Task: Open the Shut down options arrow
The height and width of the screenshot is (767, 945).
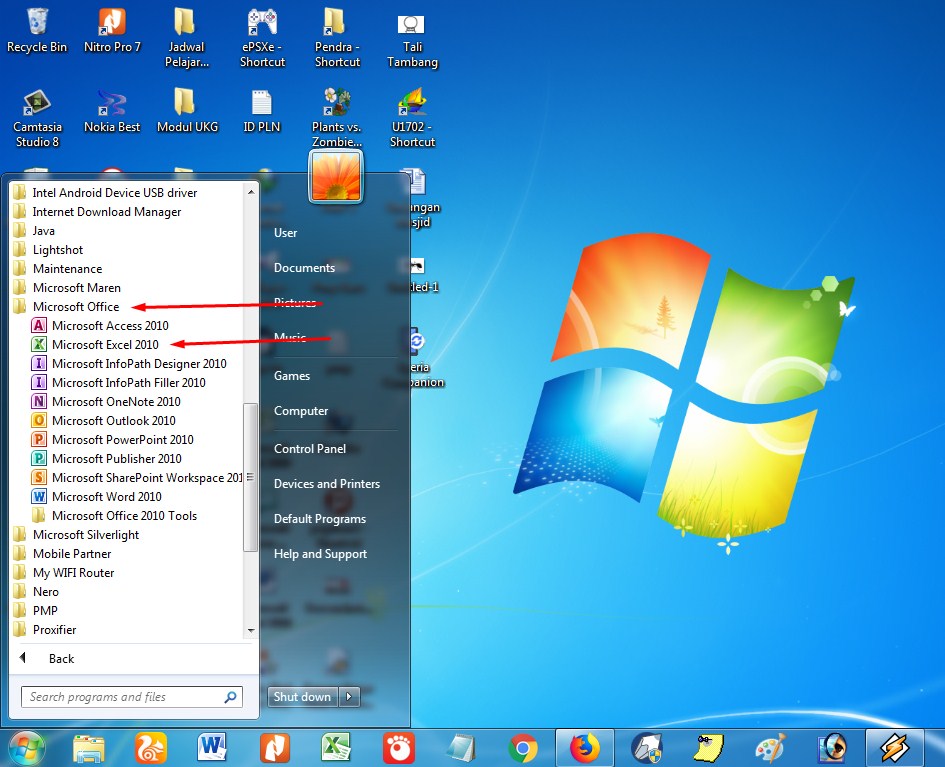Action: coord(349,697)
